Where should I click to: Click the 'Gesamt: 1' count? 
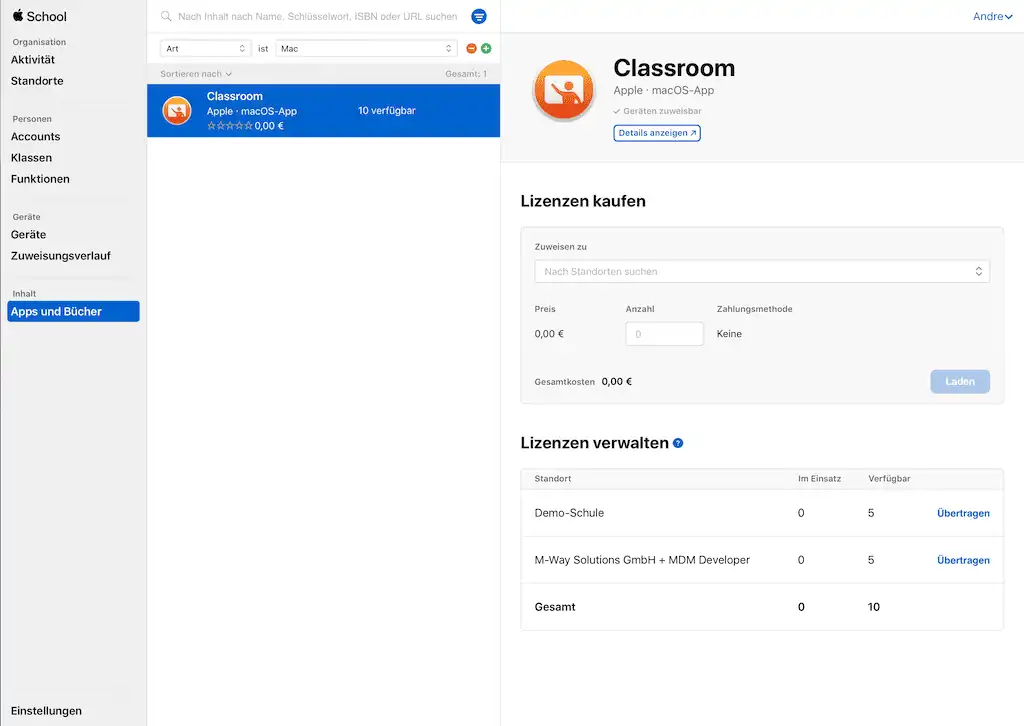pyautogui.click(x=466, y=74)
